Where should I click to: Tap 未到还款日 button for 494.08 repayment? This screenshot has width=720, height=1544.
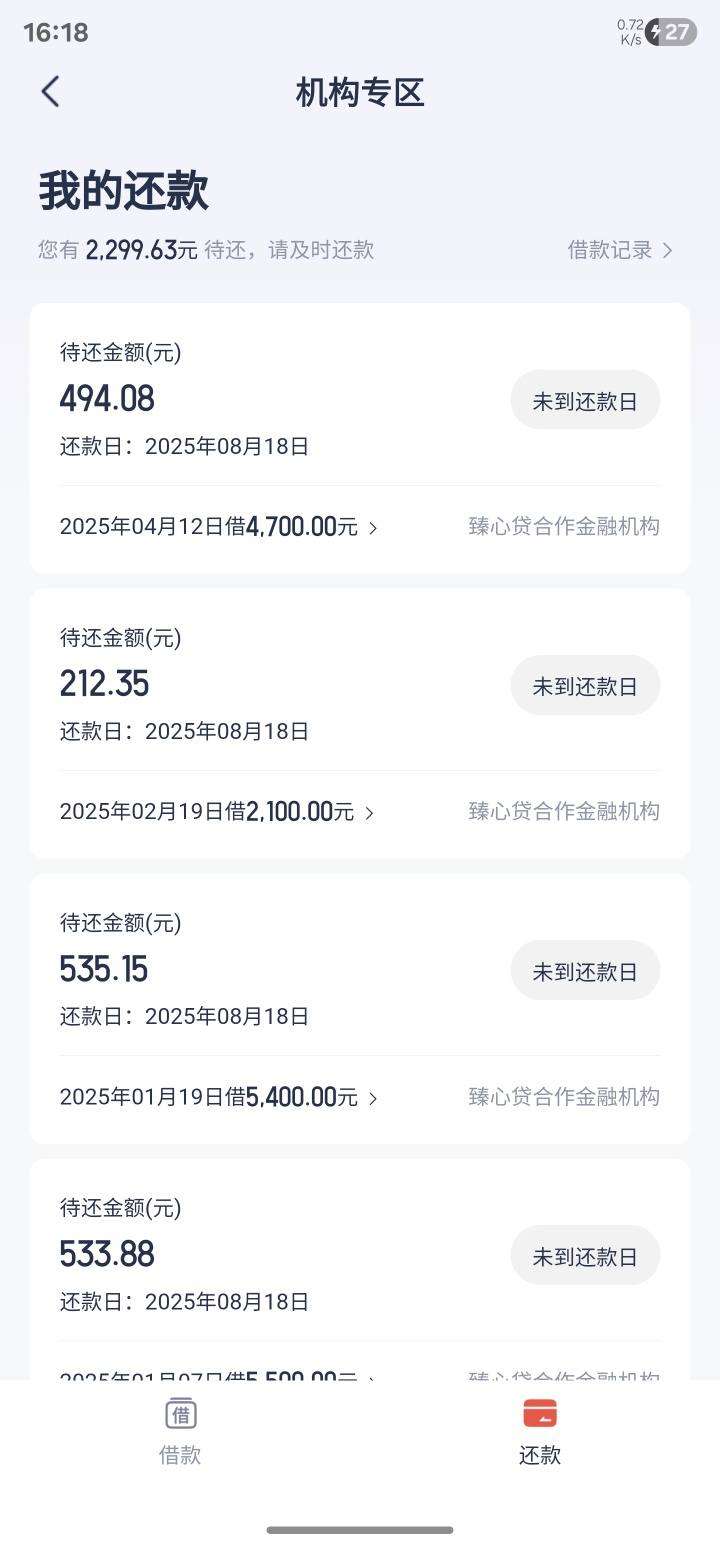tap(585, 400)
